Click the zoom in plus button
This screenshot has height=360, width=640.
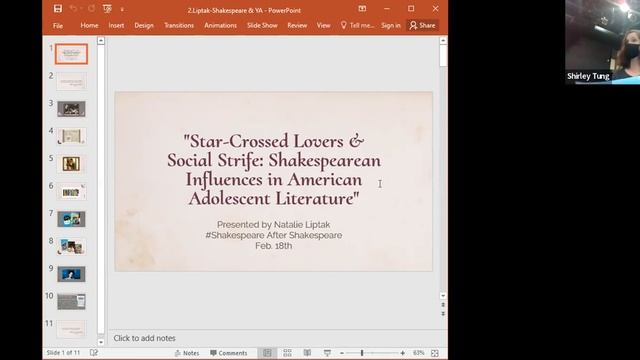point(402,353)
